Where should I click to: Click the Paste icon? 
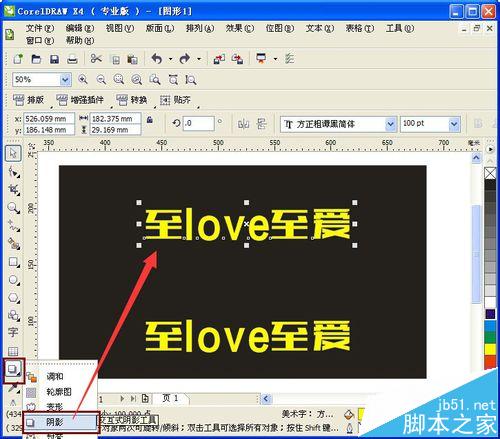coord(132,59)
